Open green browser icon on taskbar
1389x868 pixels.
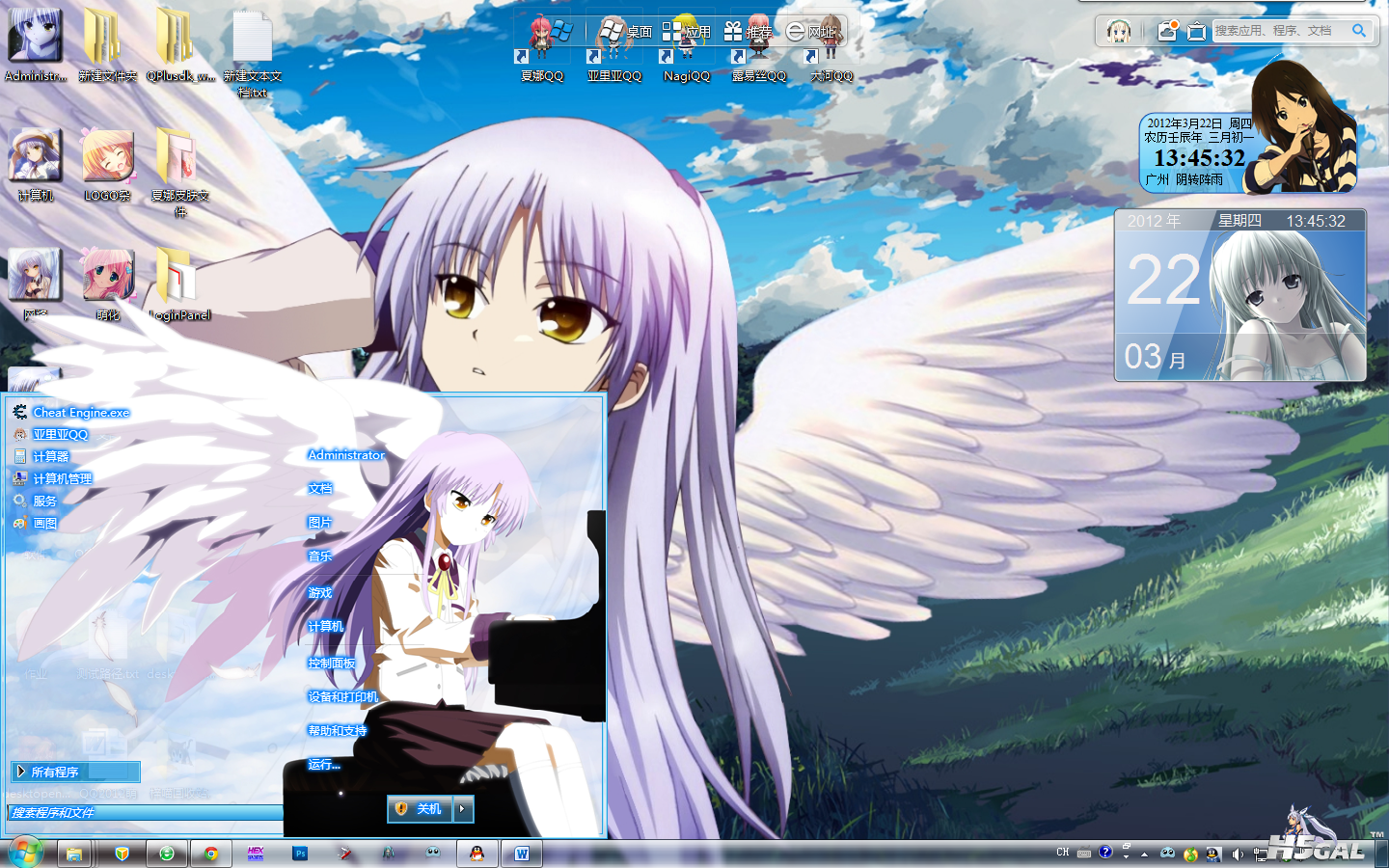(x=167, y=854)
